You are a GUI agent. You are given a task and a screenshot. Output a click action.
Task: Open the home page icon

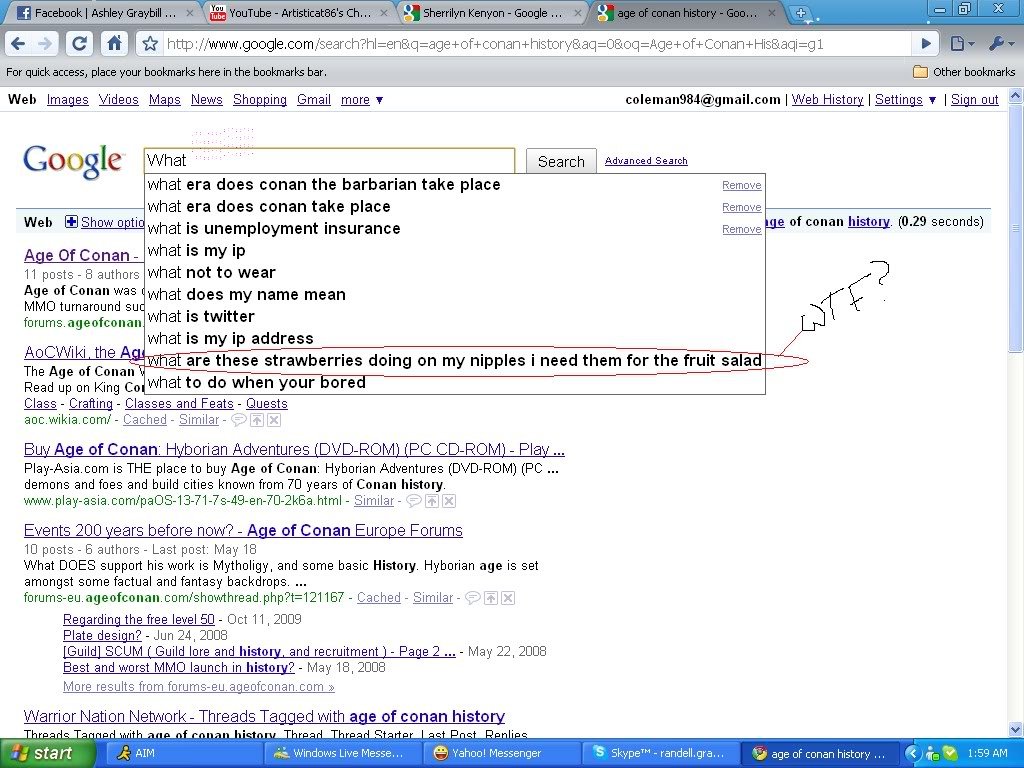[114, 44]
